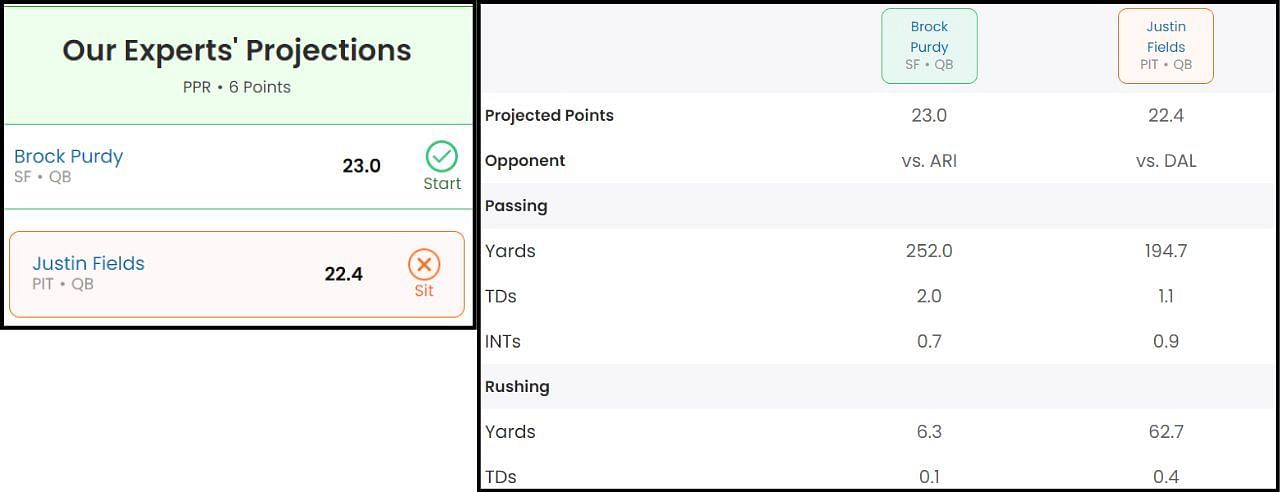Click the PPR • 6 Points scoring label
The width and height of the screenshot is (1280, 492).
237,87
